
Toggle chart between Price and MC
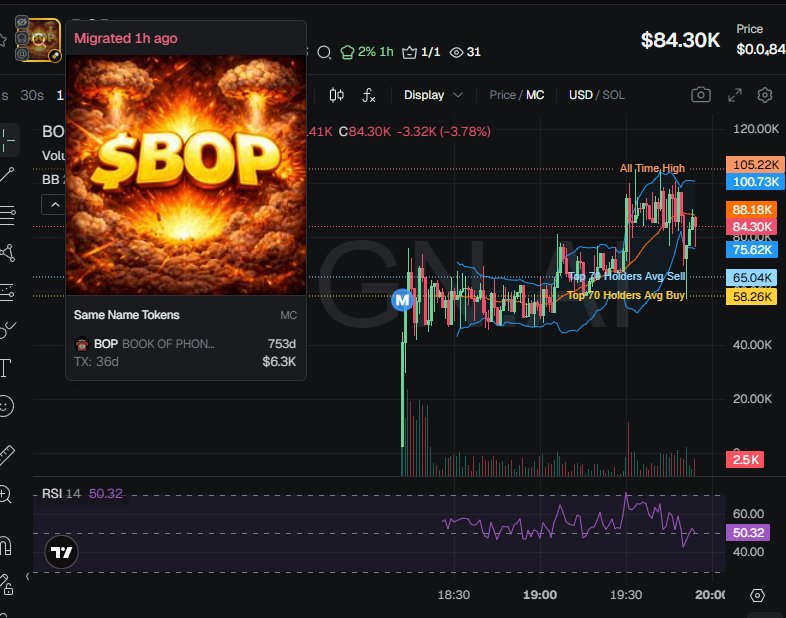[516, 95]
